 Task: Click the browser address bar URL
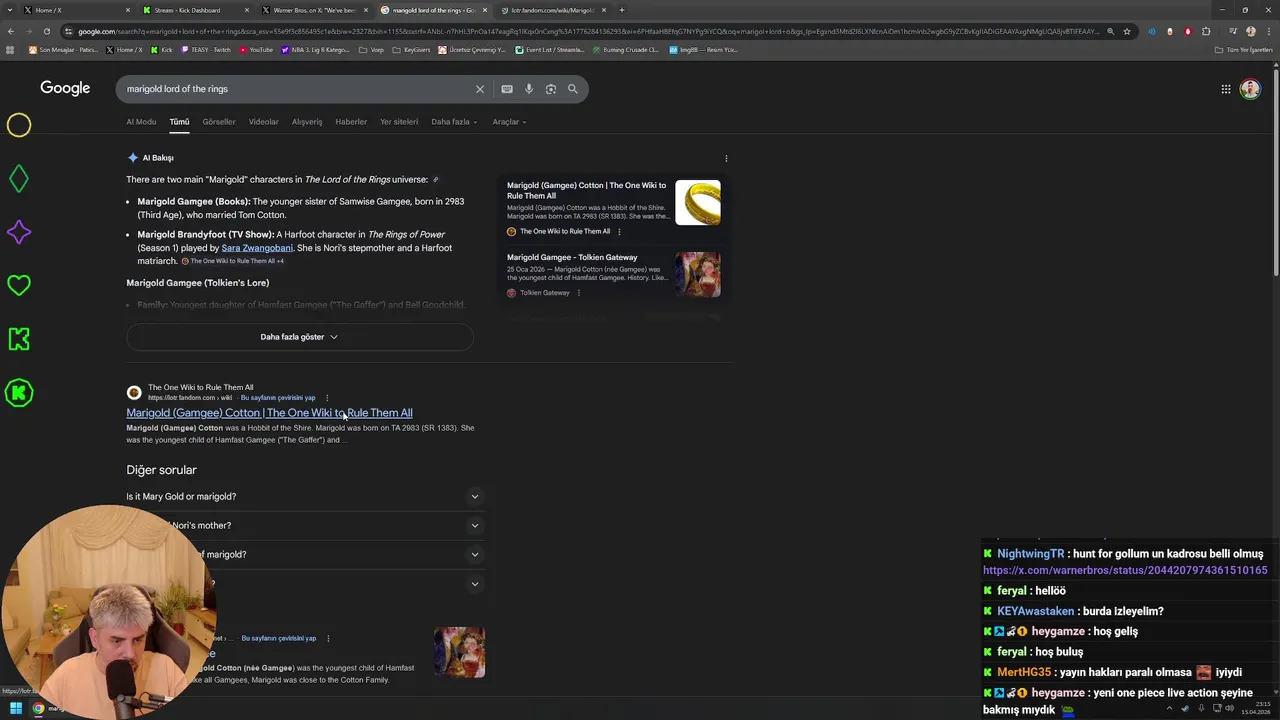[588, 31]
